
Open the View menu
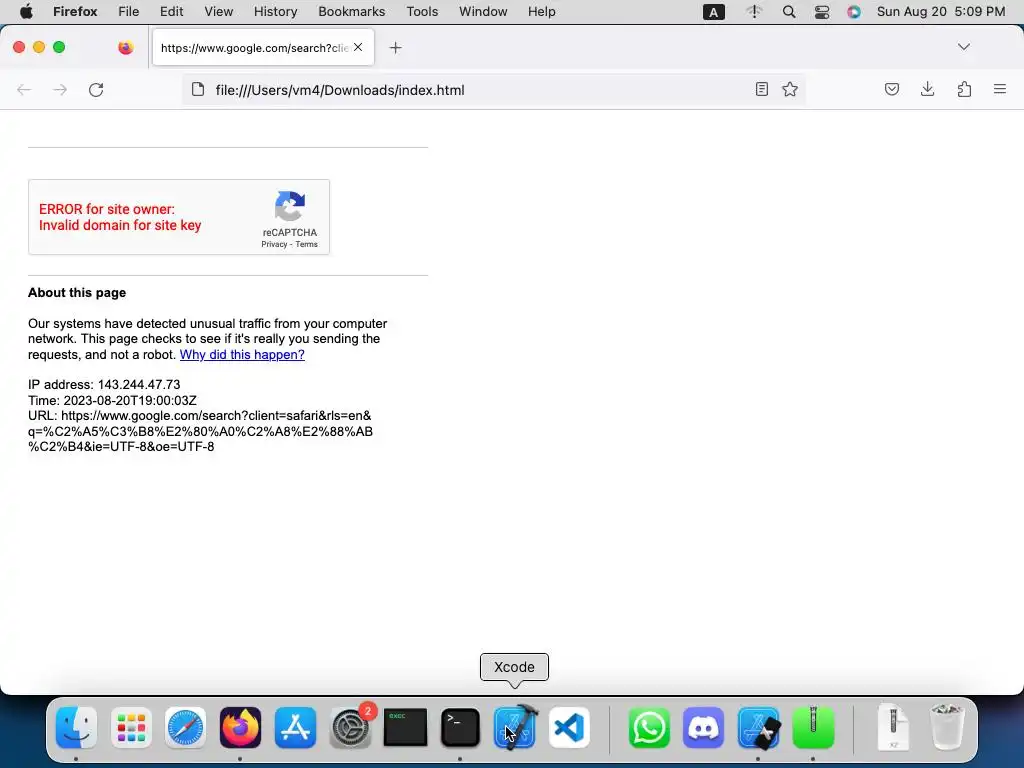pyautogui.click(x=219, y=12)
